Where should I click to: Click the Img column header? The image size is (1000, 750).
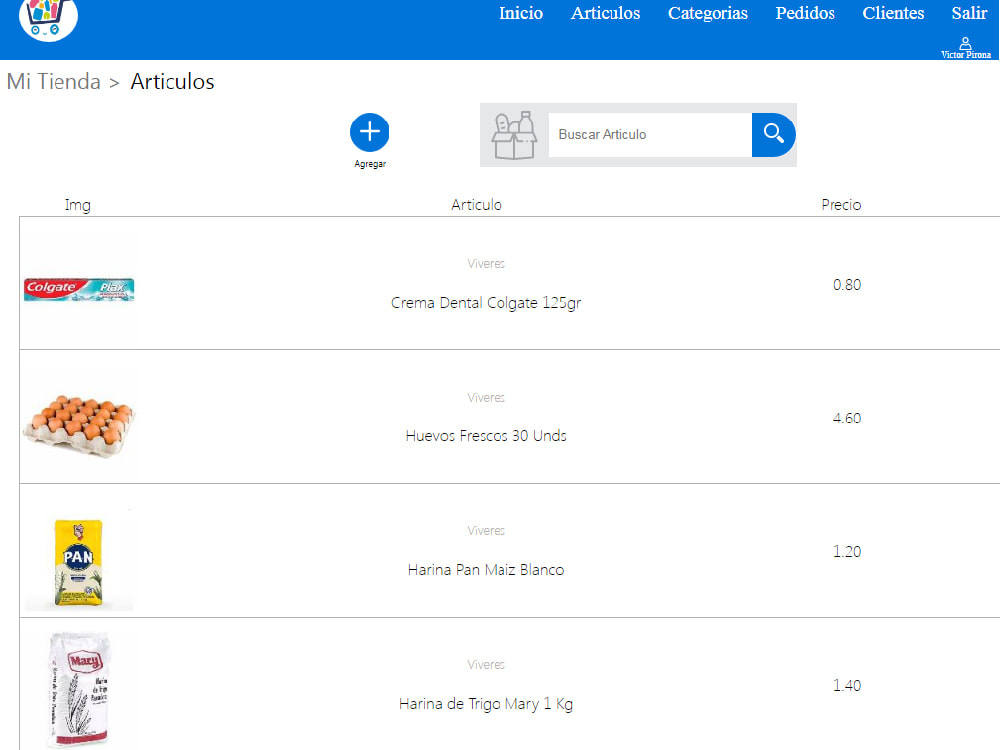[x=77, y=205]
